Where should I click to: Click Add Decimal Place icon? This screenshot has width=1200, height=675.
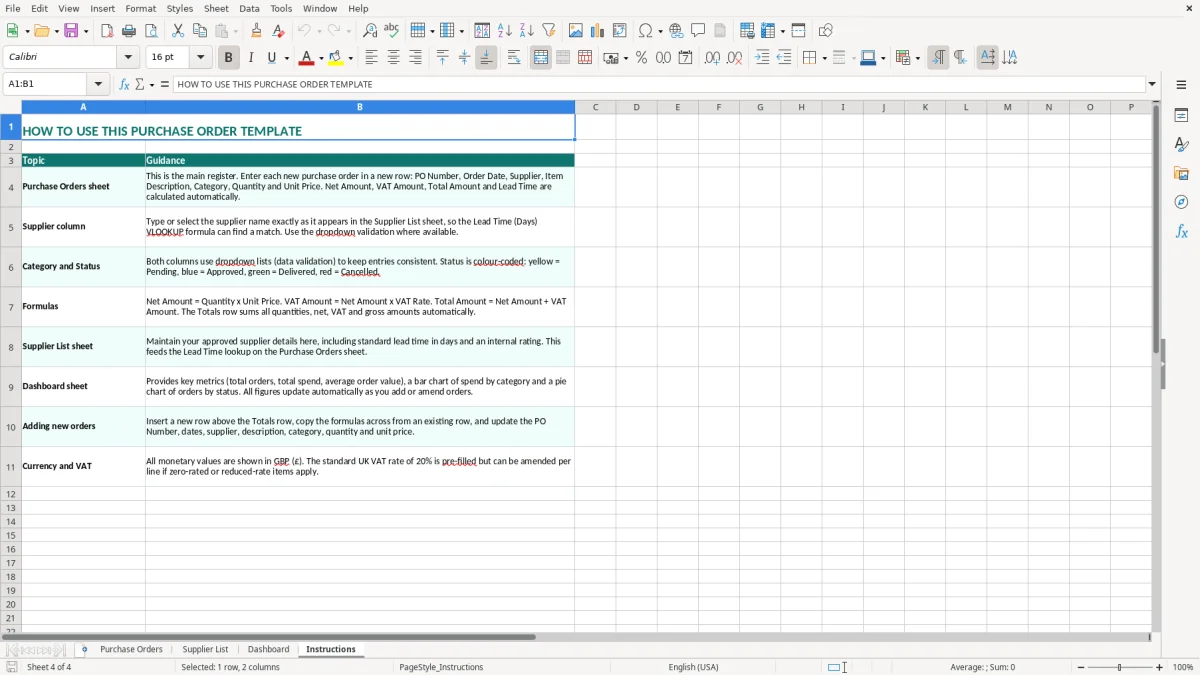[x=712, y=58]
